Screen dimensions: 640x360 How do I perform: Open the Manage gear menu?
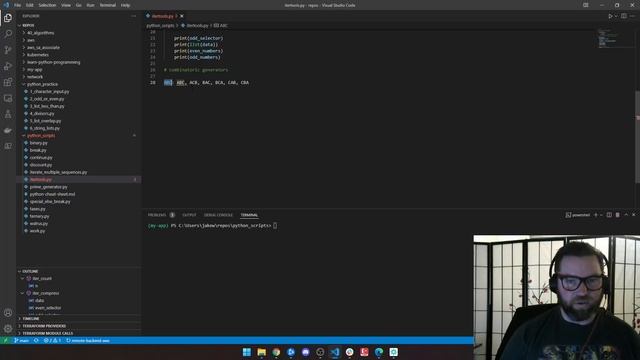(8, 329)
